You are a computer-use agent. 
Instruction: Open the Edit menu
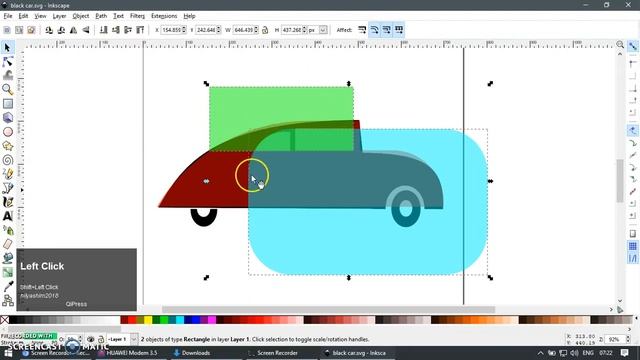(23, 16)
